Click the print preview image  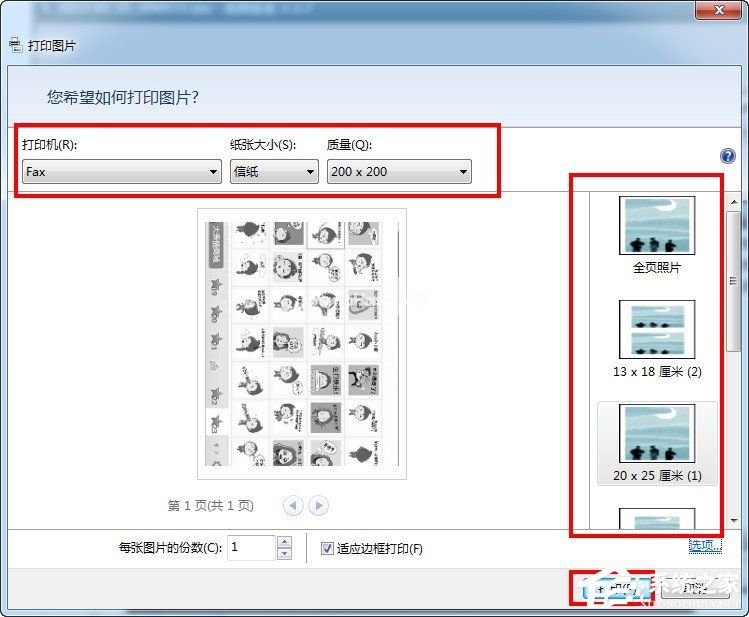pyautogui.click(x=302, y=344)
